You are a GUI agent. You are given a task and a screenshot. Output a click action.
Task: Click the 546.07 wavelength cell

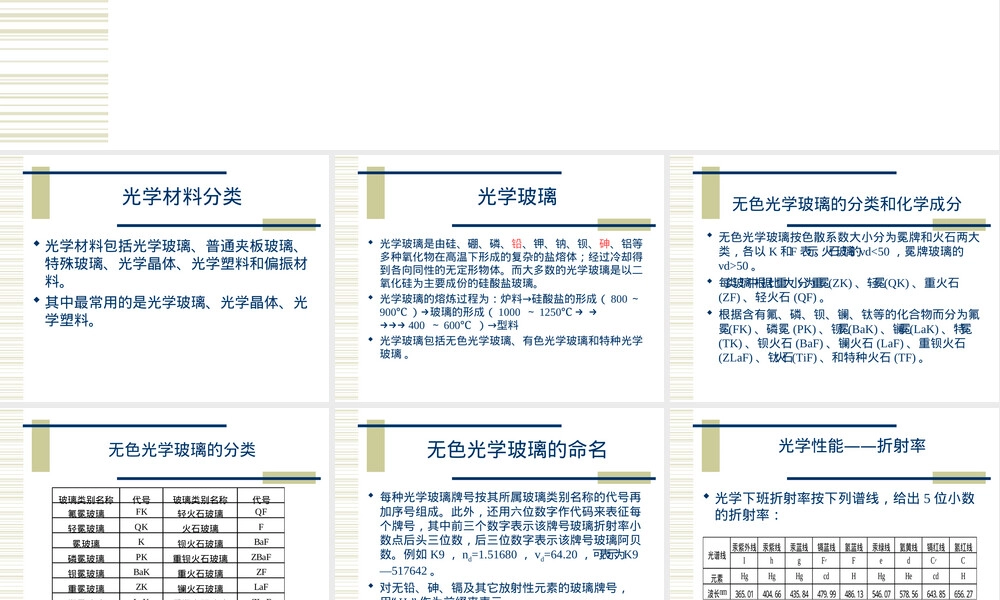[x=881, y=594]
